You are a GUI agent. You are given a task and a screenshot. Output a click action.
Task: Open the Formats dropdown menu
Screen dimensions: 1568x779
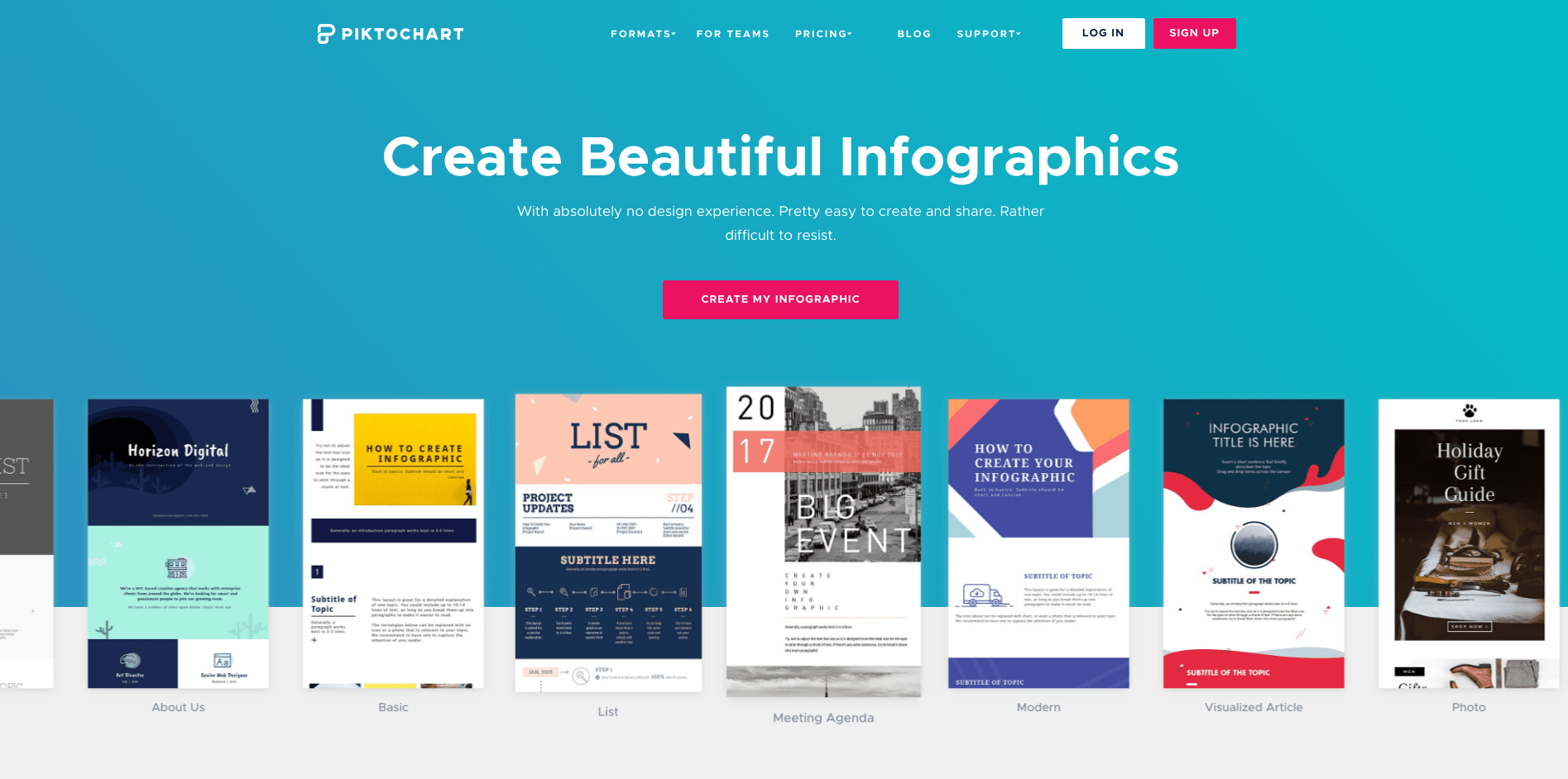pos(643,34)
